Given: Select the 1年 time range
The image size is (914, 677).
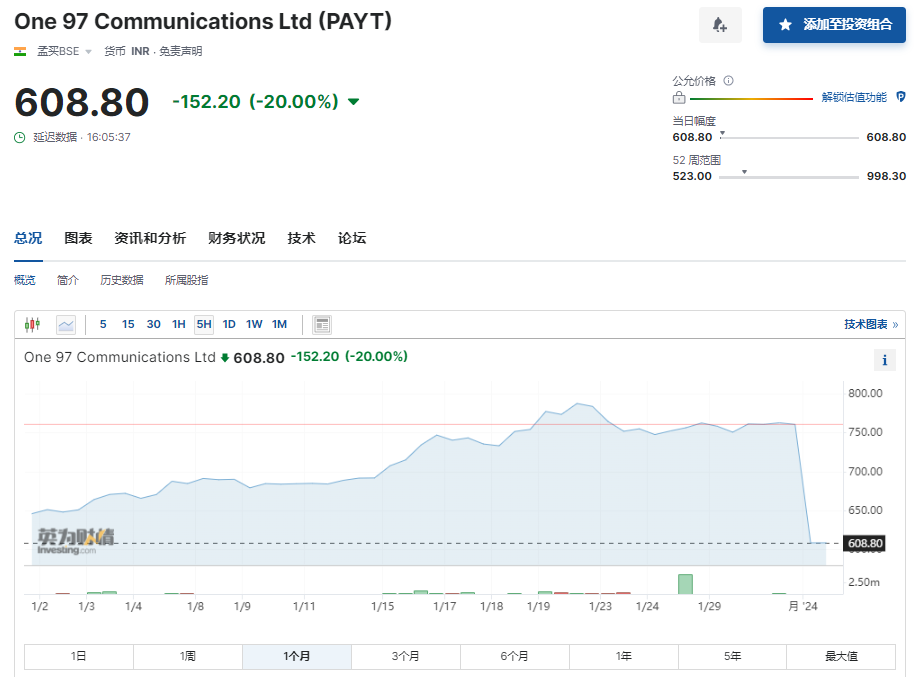Looking at the screenshot, I should [x=624, y=657].
